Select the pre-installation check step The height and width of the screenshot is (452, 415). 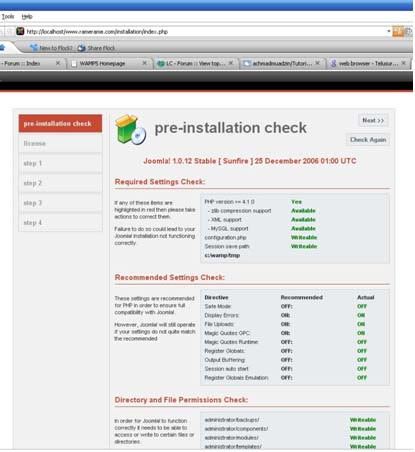click(x=60, y=124)
